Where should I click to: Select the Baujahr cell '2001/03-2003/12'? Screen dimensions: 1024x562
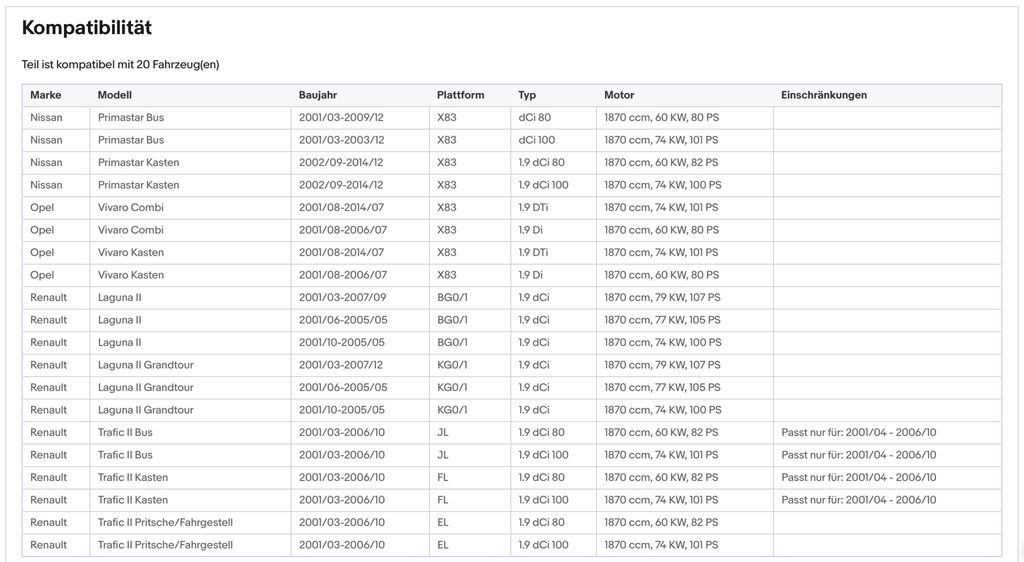[x=342, y=140]
